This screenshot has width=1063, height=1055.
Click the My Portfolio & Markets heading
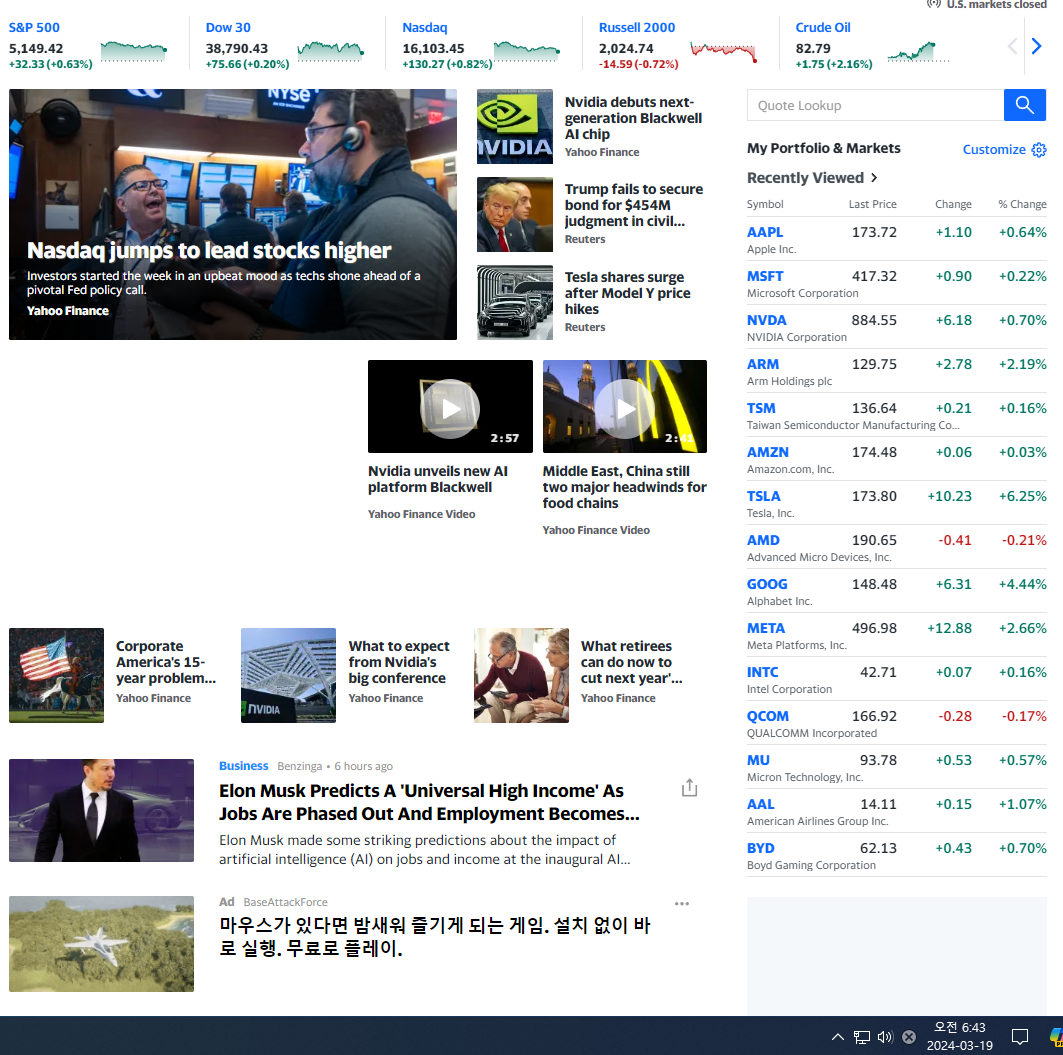(x=824, y=148)
